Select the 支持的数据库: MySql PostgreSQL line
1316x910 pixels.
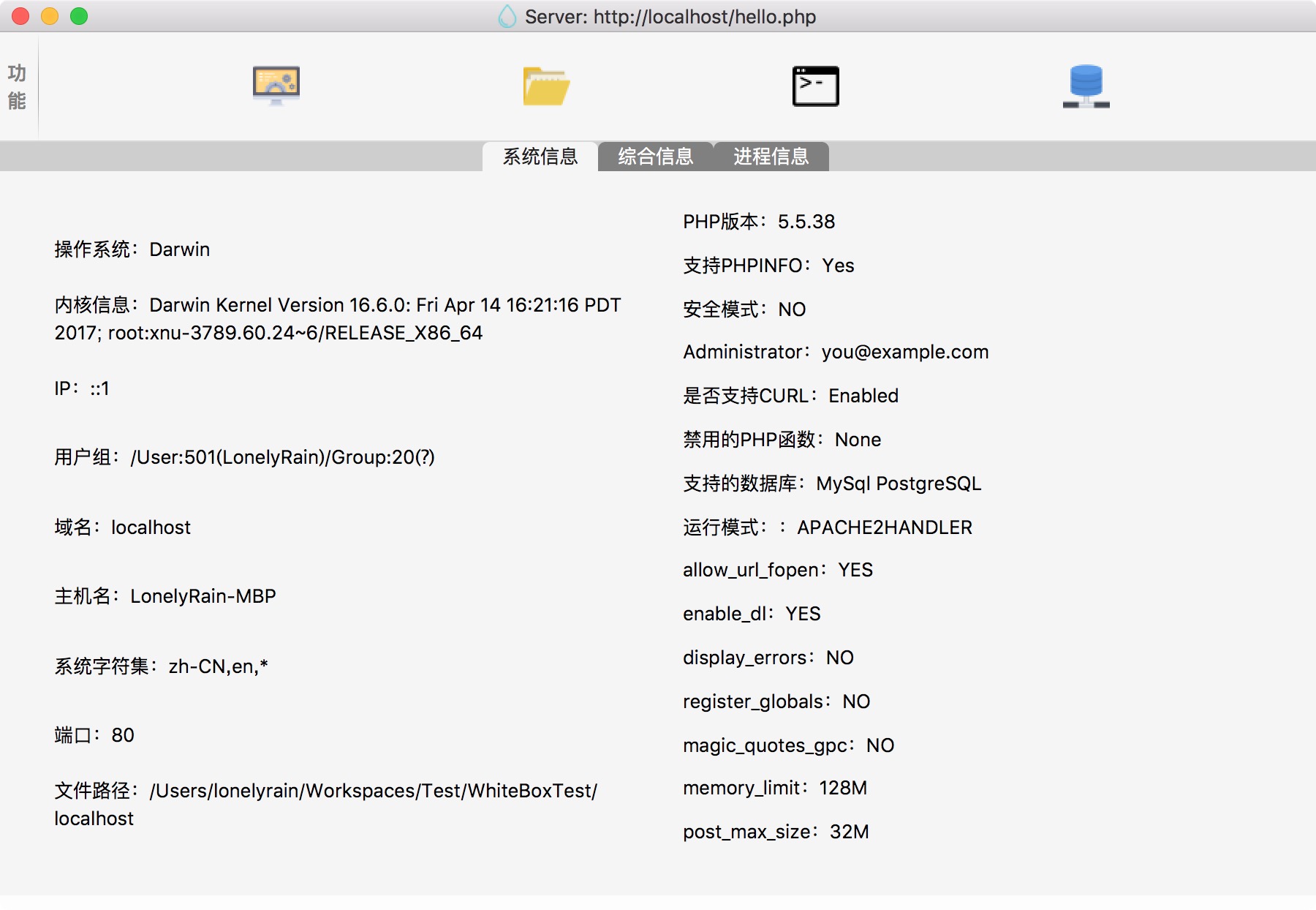832,484
